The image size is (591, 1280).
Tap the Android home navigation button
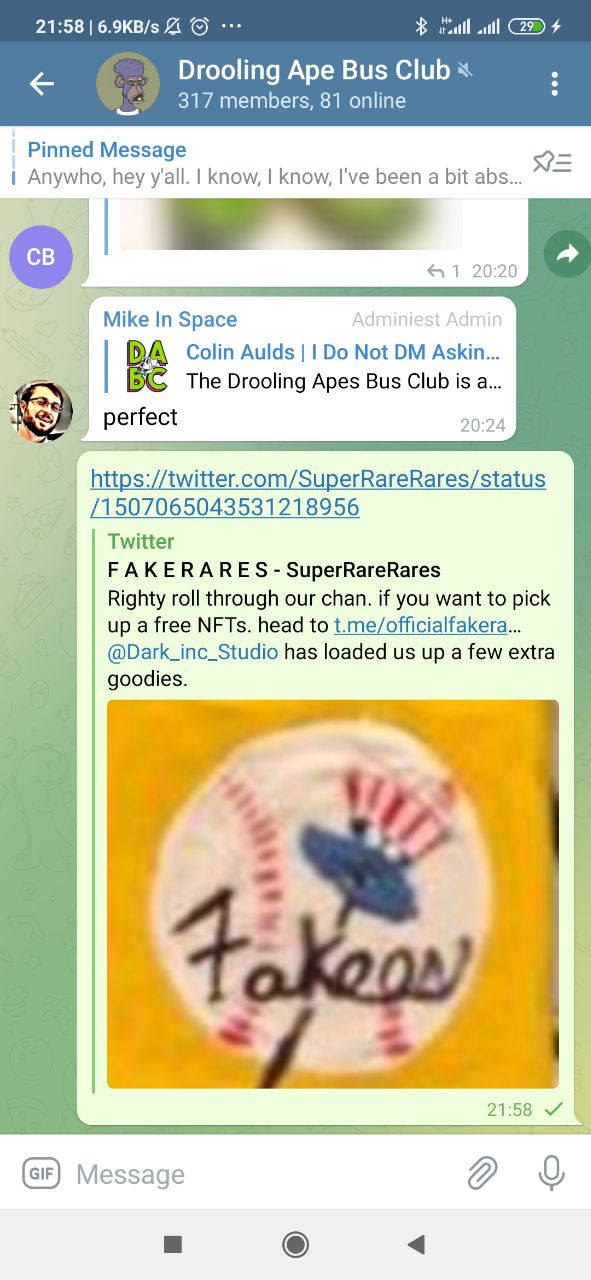[x=295, y=1244]
